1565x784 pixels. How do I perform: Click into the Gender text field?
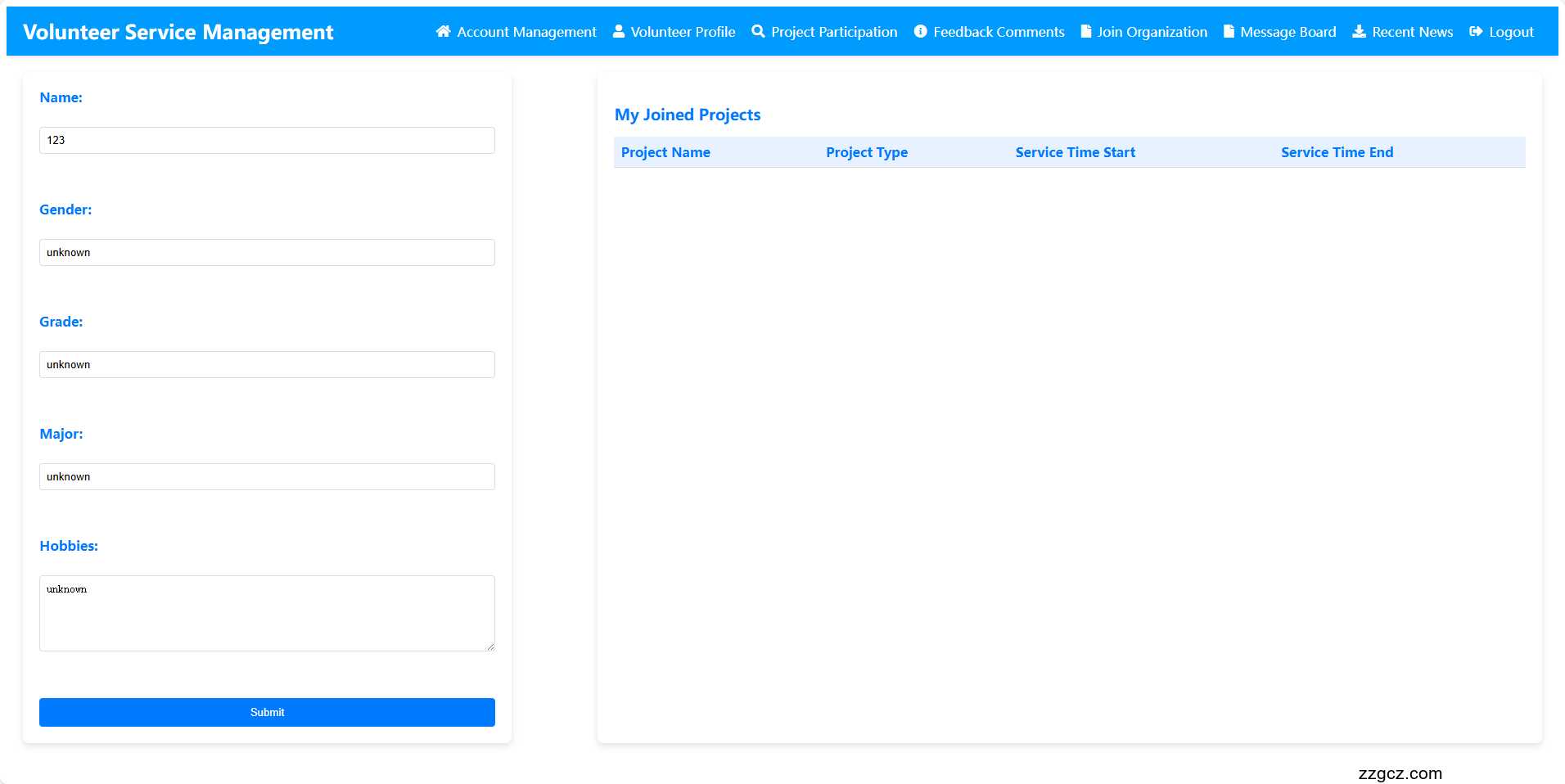pos(267,252)
